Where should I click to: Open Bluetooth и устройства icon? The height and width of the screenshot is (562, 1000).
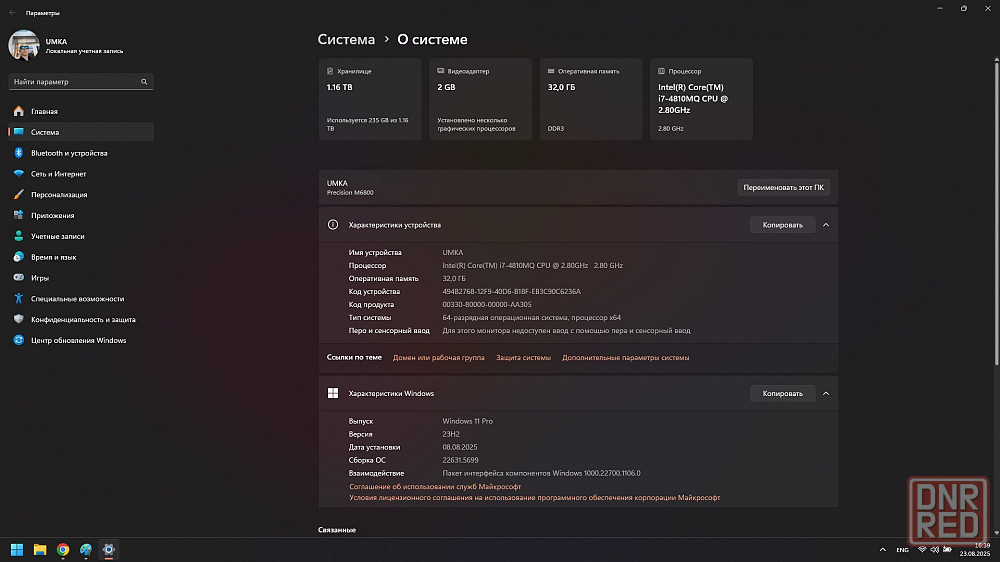[18, 153]
